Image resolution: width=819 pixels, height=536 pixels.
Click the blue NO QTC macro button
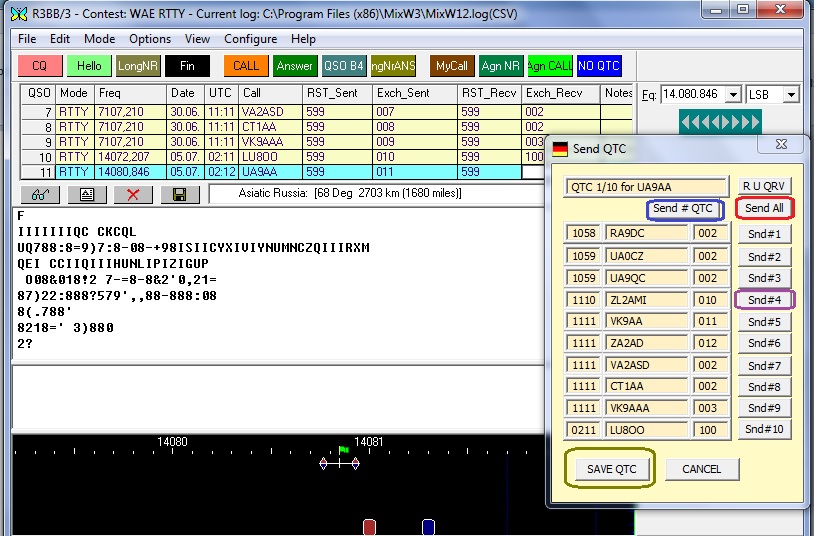[599, 66]
